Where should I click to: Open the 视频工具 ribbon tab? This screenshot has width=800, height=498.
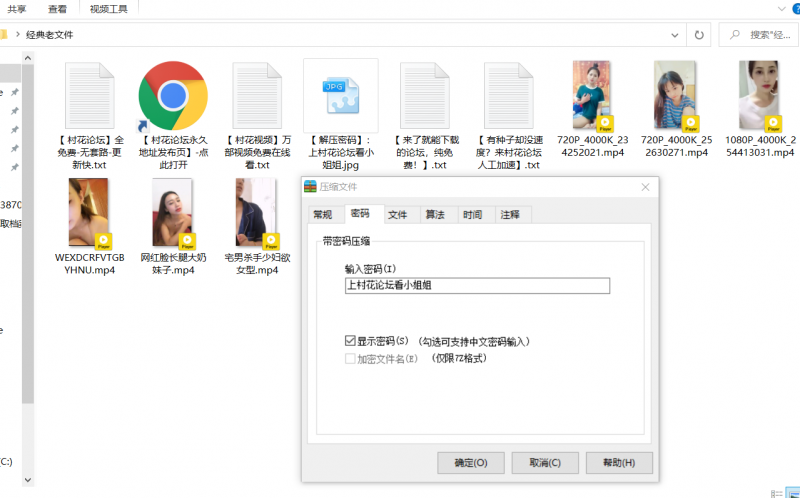point(108,8)
